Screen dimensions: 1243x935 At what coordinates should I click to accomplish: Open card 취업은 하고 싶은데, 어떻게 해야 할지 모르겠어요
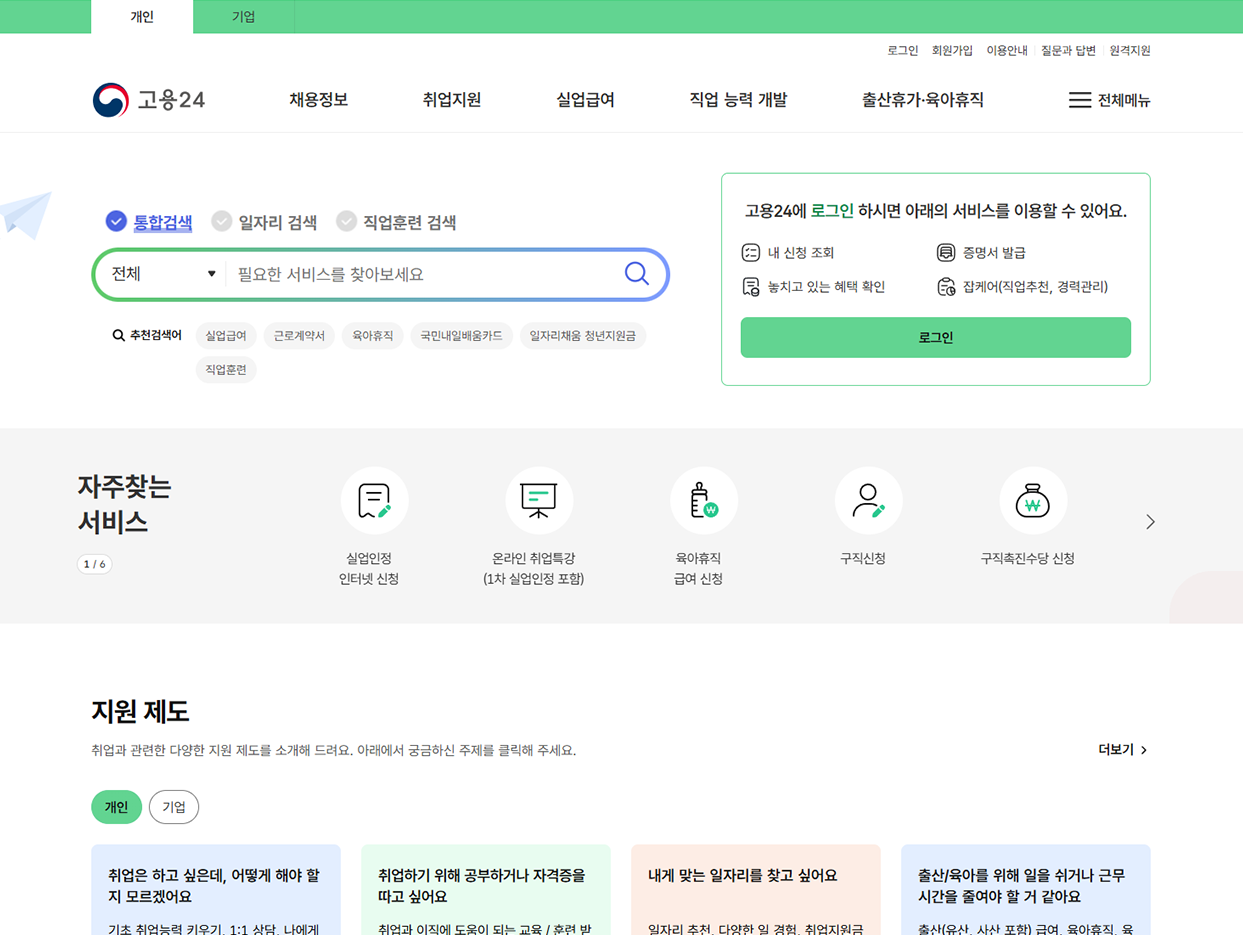click(216, 889)
